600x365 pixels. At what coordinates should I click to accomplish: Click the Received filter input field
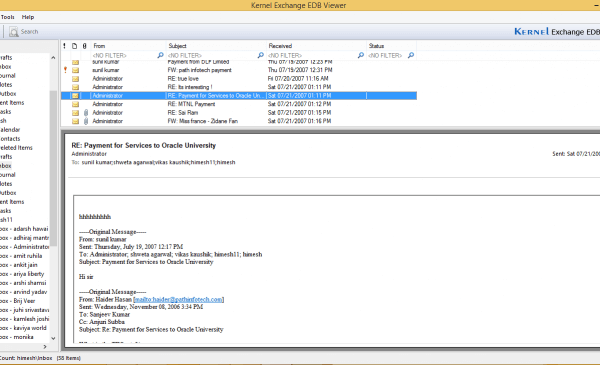point(312,55)
